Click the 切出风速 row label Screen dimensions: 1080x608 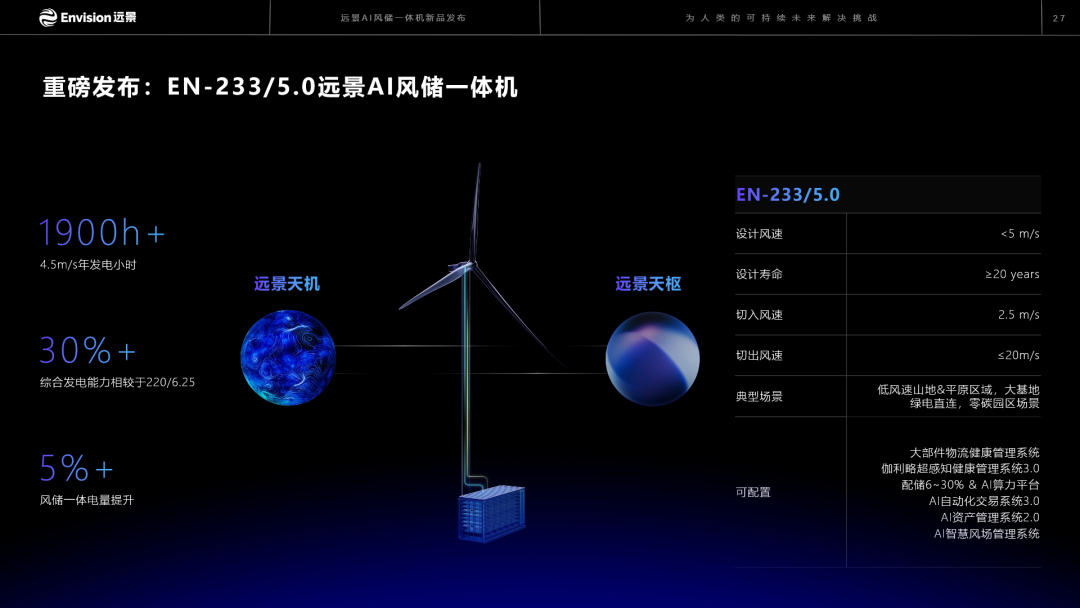pos(759,355)
